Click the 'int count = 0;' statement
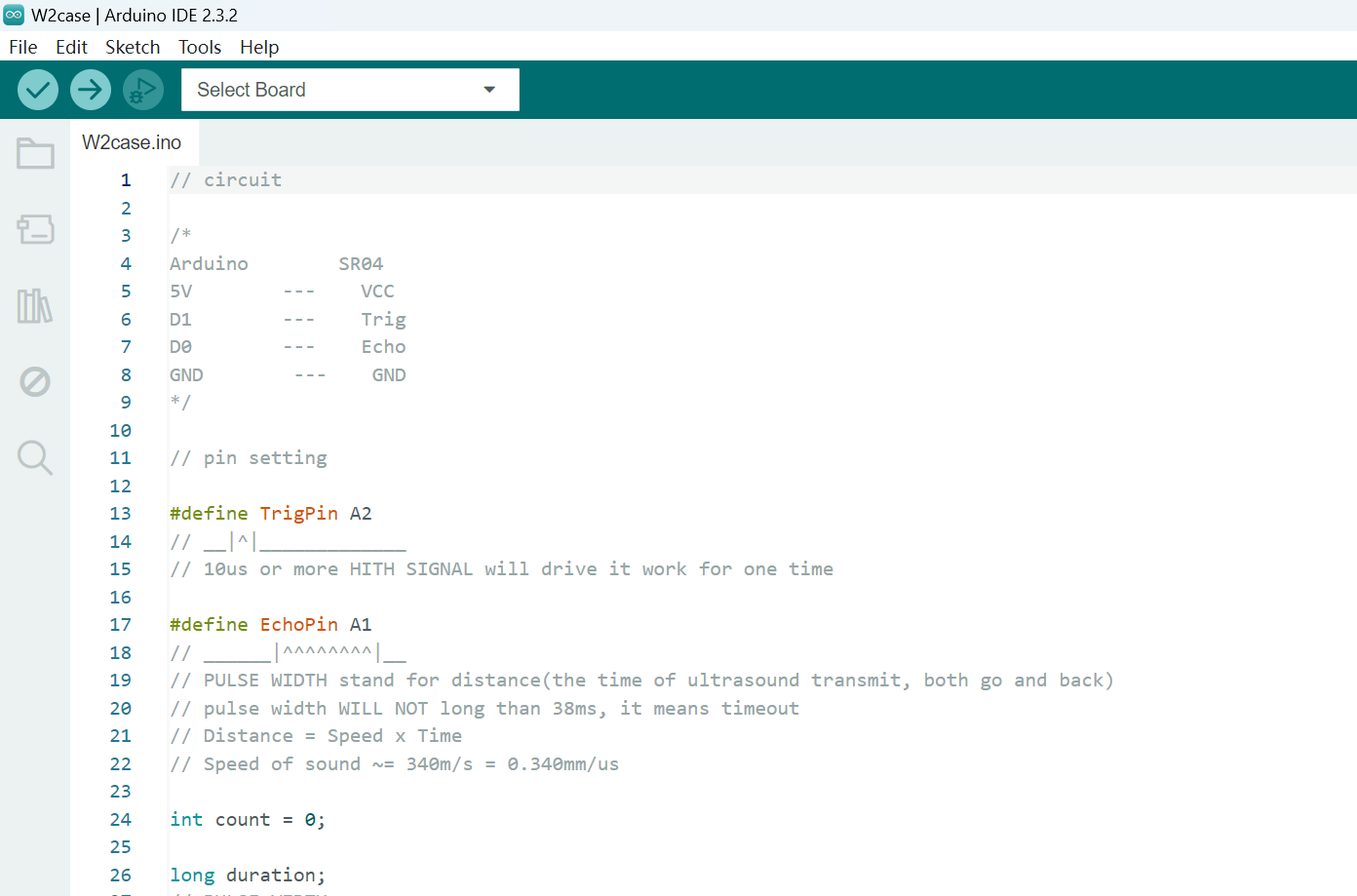The width and height of the screenshot is (1357, 896). click(248, 819)
